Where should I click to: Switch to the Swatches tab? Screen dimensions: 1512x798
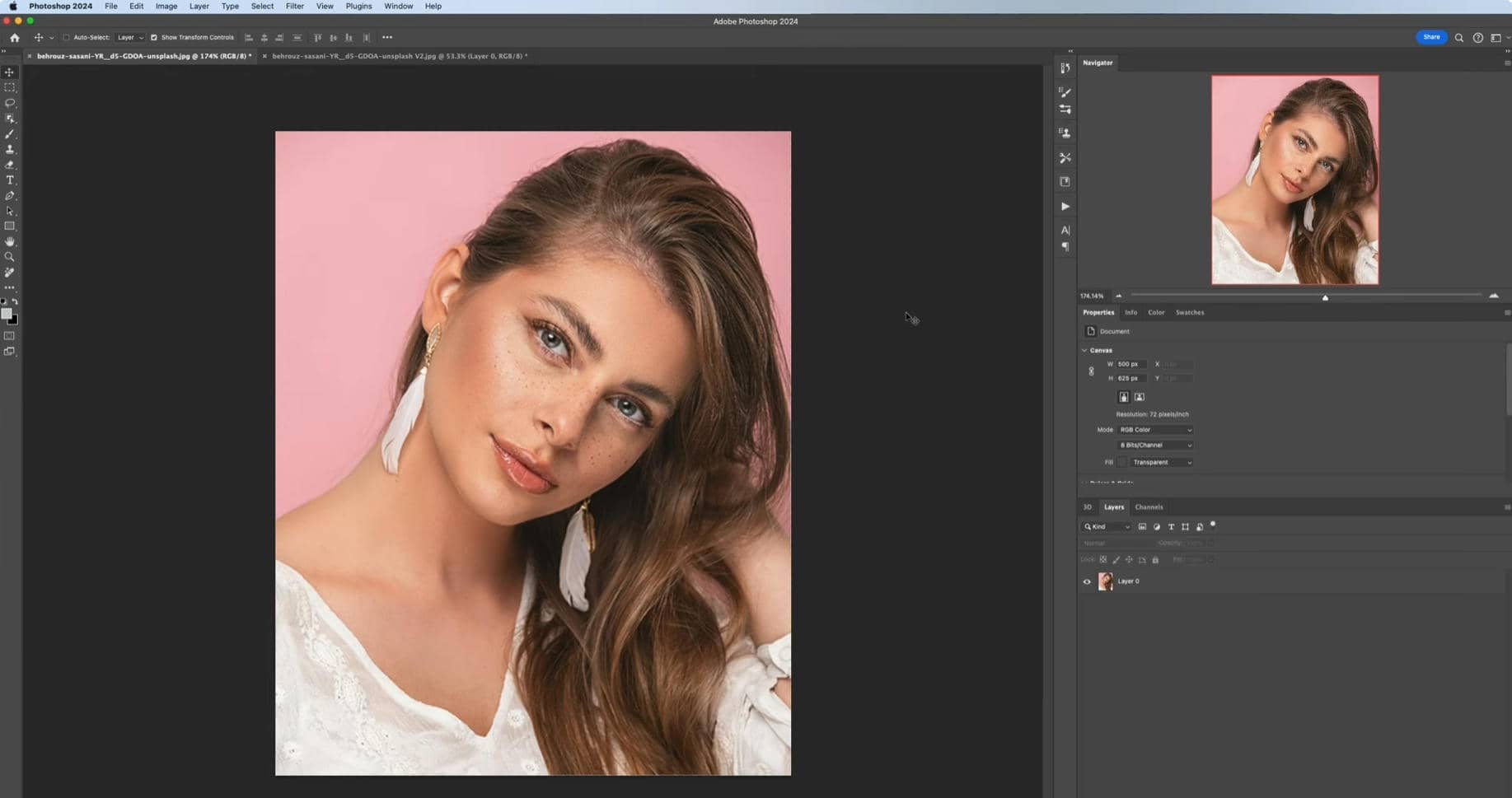(x=1189, y=313)
